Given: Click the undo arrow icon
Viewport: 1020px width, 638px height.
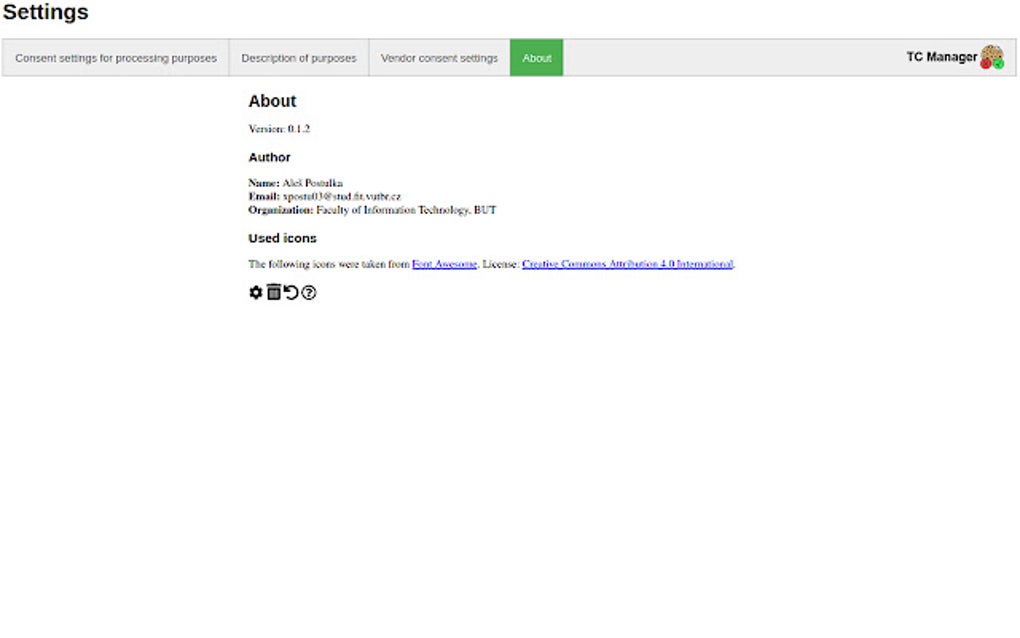Looking at the screenshot, I should coord(291,292).
